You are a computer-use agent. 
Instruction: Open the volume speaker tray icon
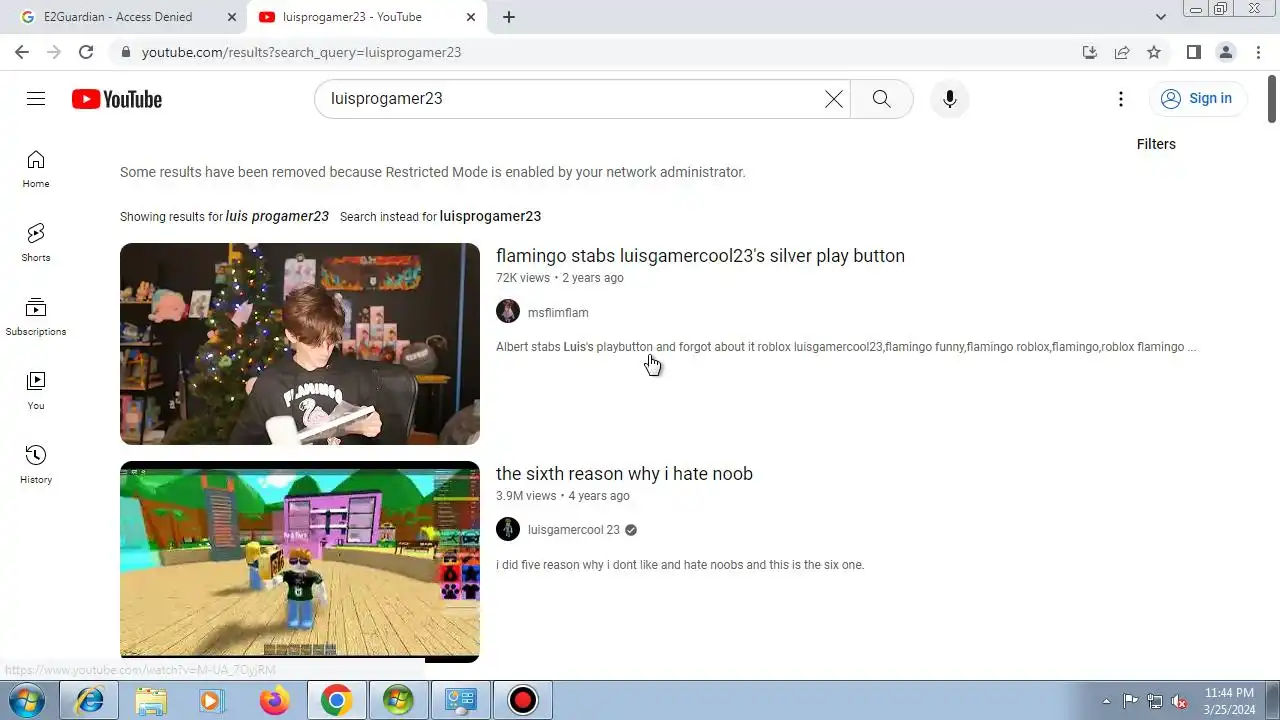tap(1180, 701)
